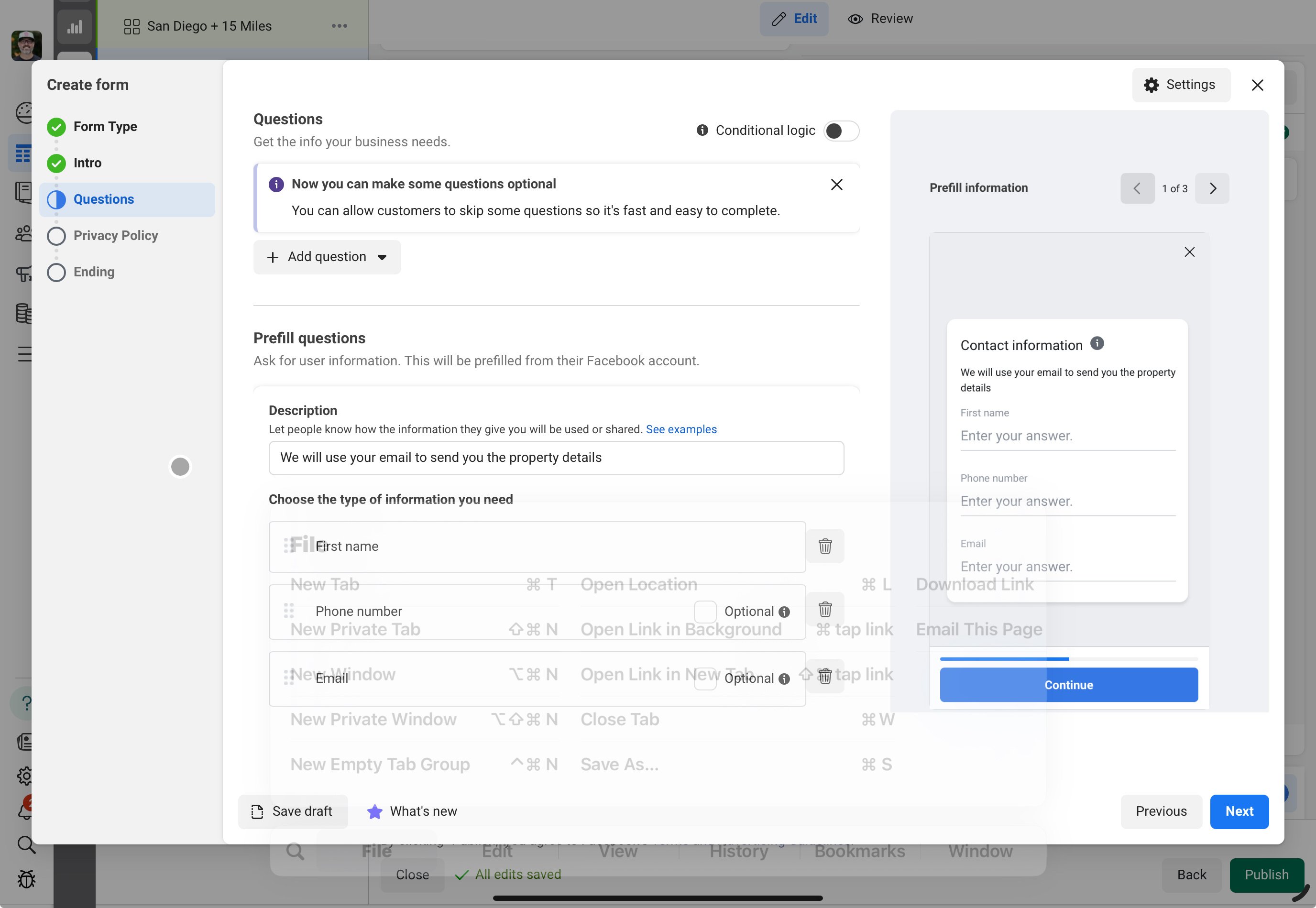1316x908 pixels.
Task: Click Conditional logic info icon
Action: tap(702, 130)
